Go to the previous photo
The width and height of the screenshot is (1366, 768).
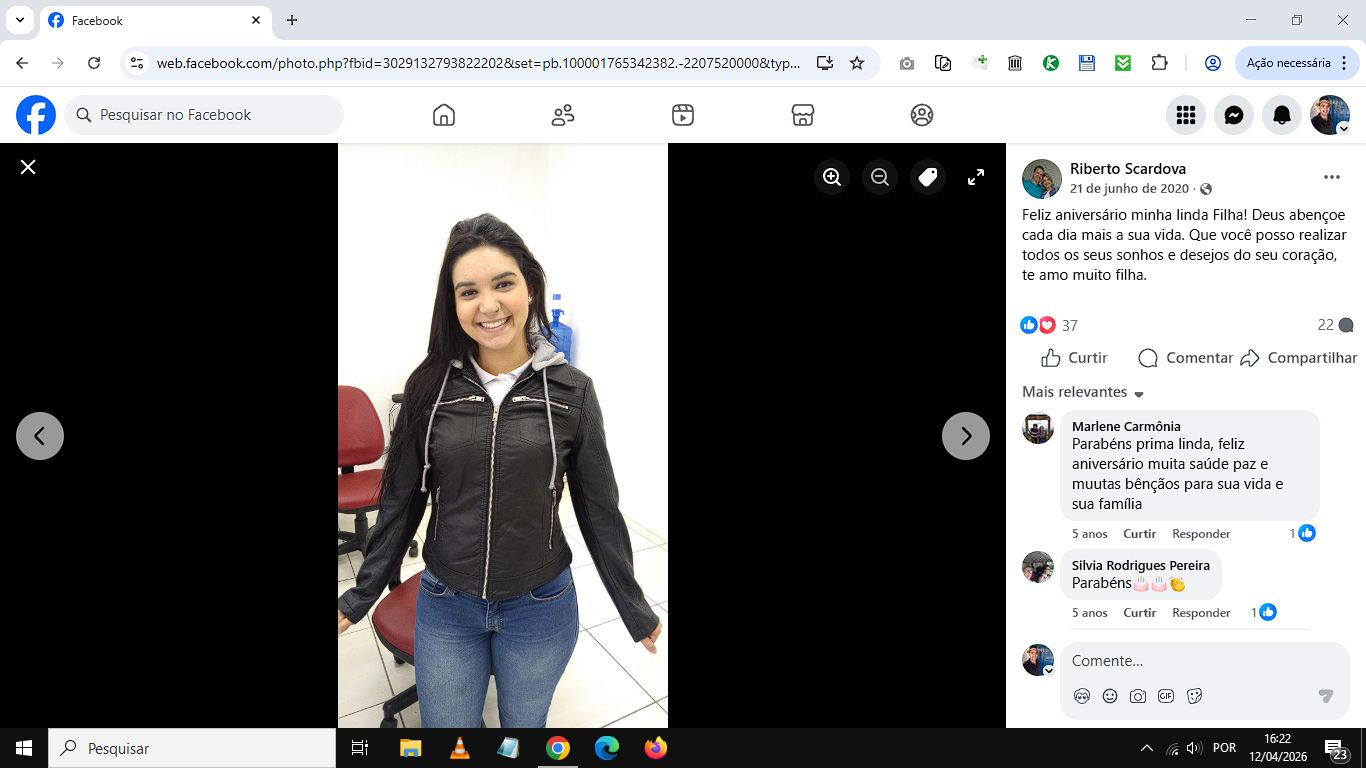(40, 436)
